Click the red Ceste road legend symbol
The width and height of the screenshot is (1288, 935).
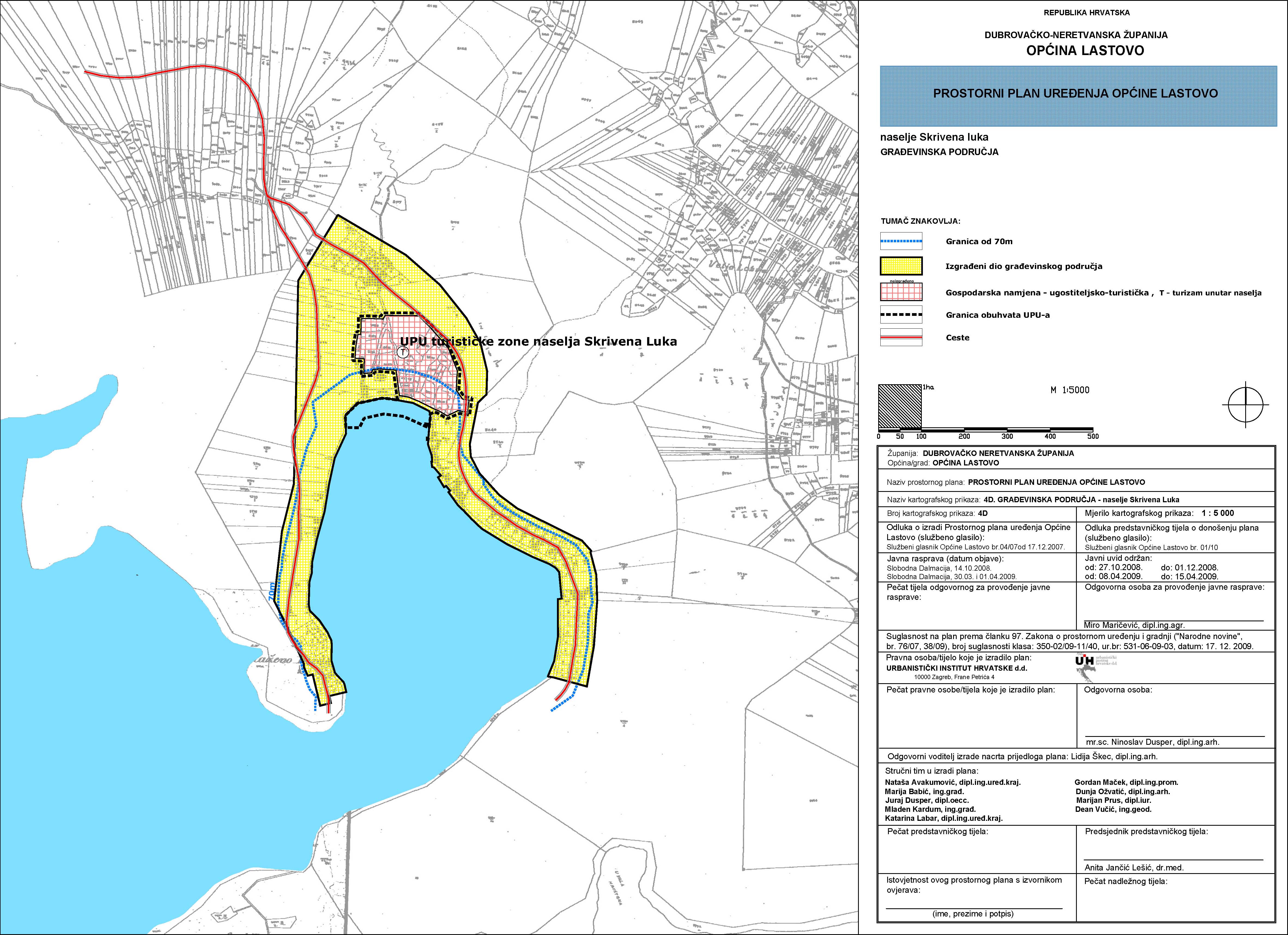click(901, 337)
